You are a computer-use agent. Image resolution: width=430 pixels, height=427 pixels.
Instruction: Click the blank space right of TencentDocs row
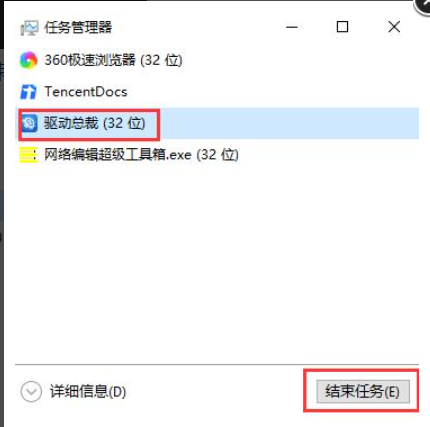273,92
